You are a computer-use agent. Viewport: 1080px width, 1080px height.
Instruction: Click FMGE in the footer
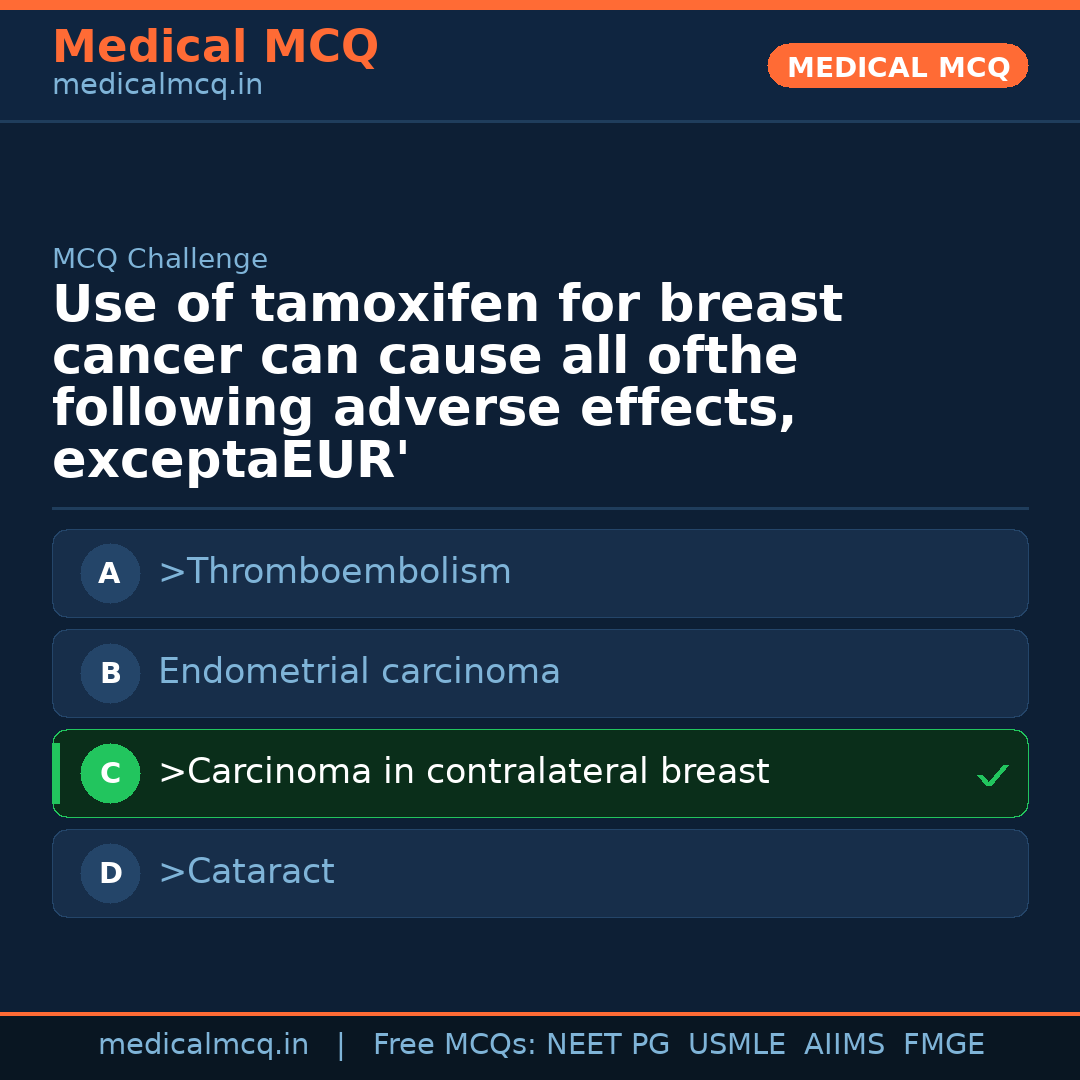coord(943,1045)
